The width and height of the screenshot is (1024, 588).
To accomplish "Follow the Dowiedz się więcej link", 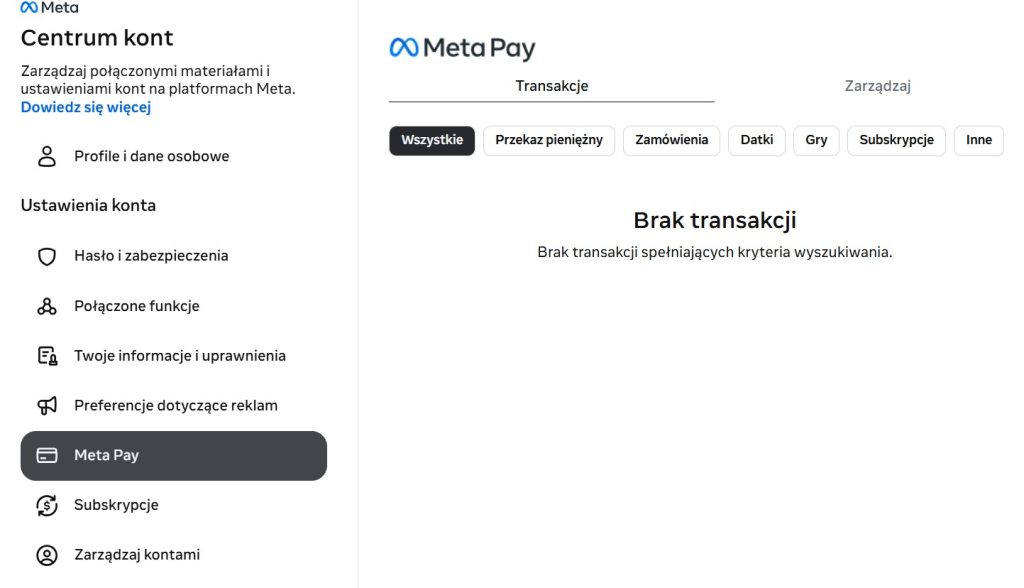I will point(86,107).
